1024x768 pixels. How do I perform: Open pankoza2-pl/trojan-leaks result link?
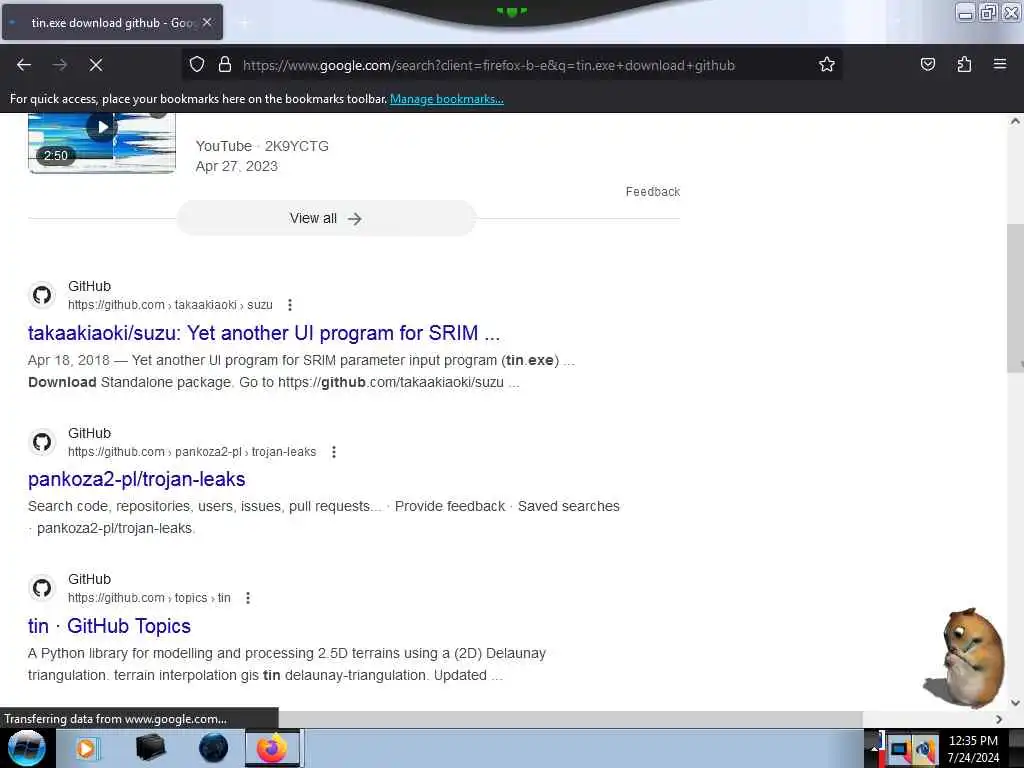pos(136,479)
